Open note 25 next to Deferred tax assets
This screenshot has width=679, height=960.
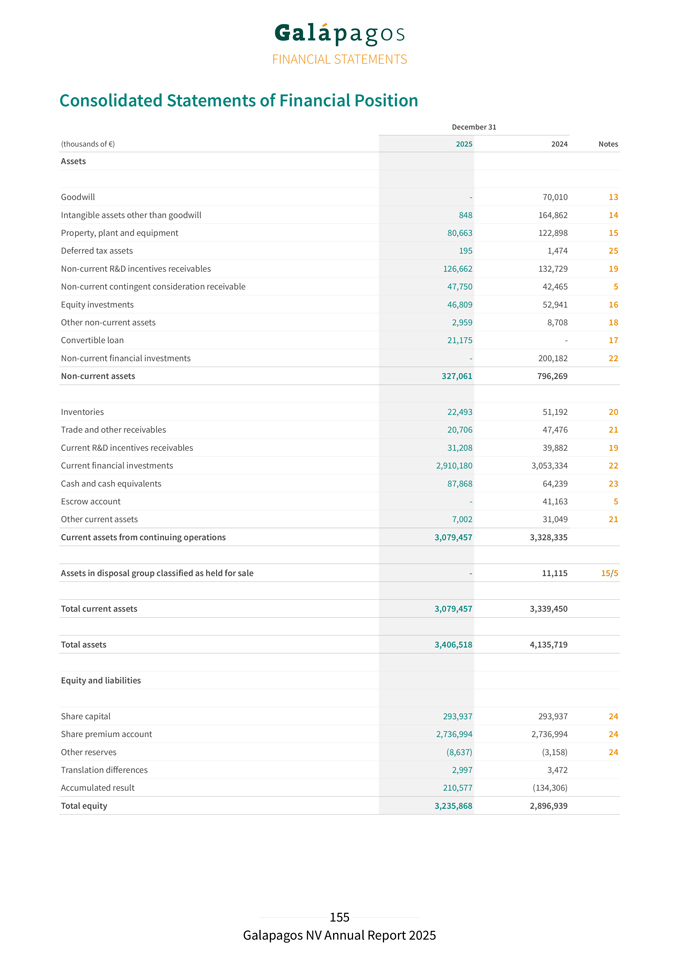(613, 251)
